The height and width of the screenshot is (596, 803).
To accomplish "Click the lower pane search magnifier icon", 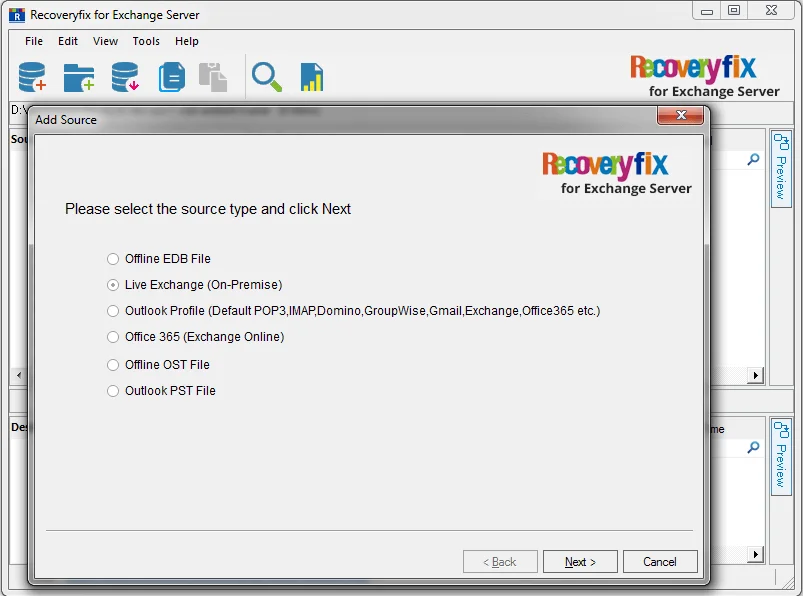I will (753, 448).
